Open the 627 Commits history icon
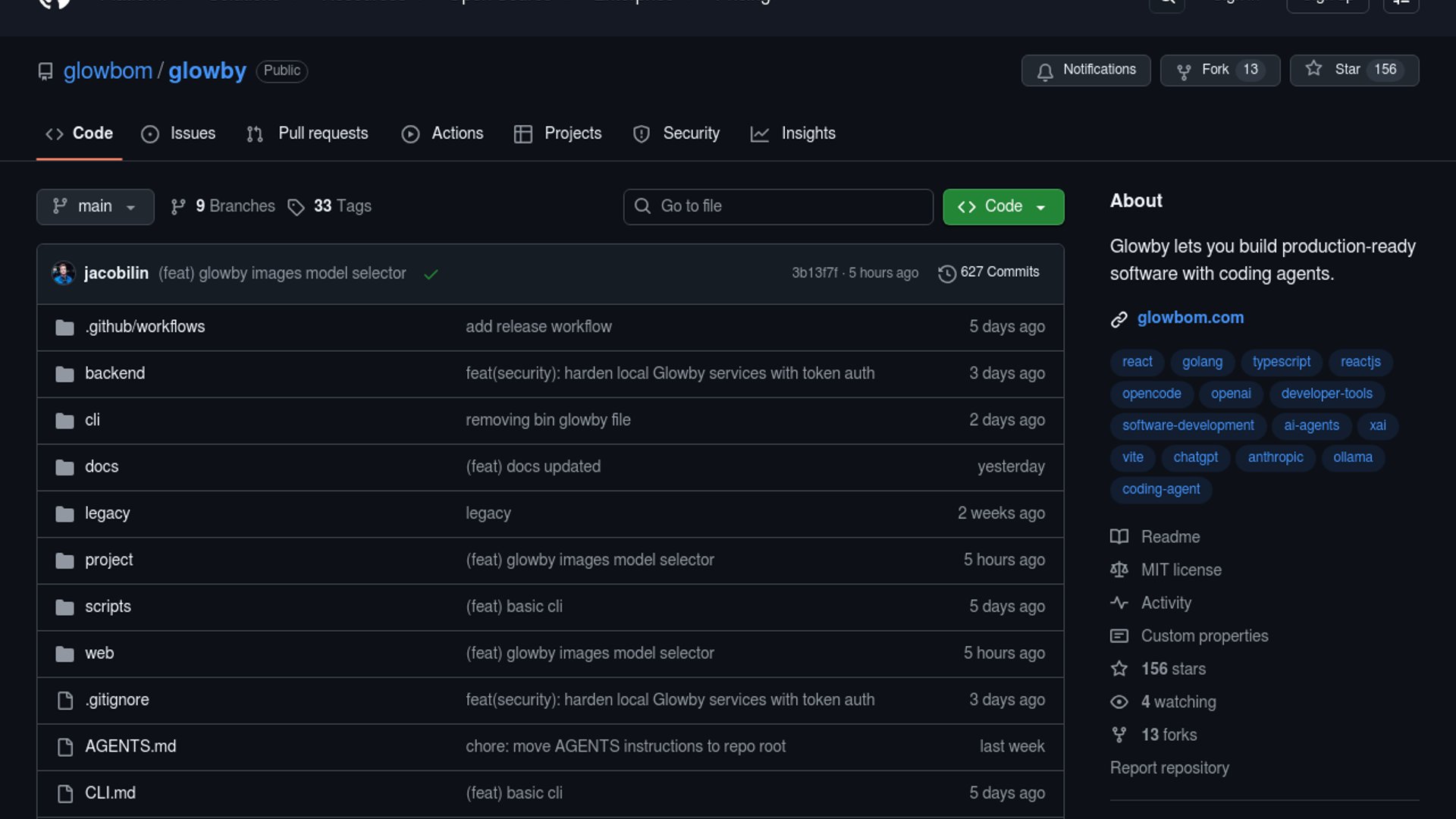 pyautogui.click(x=946, y=273)
